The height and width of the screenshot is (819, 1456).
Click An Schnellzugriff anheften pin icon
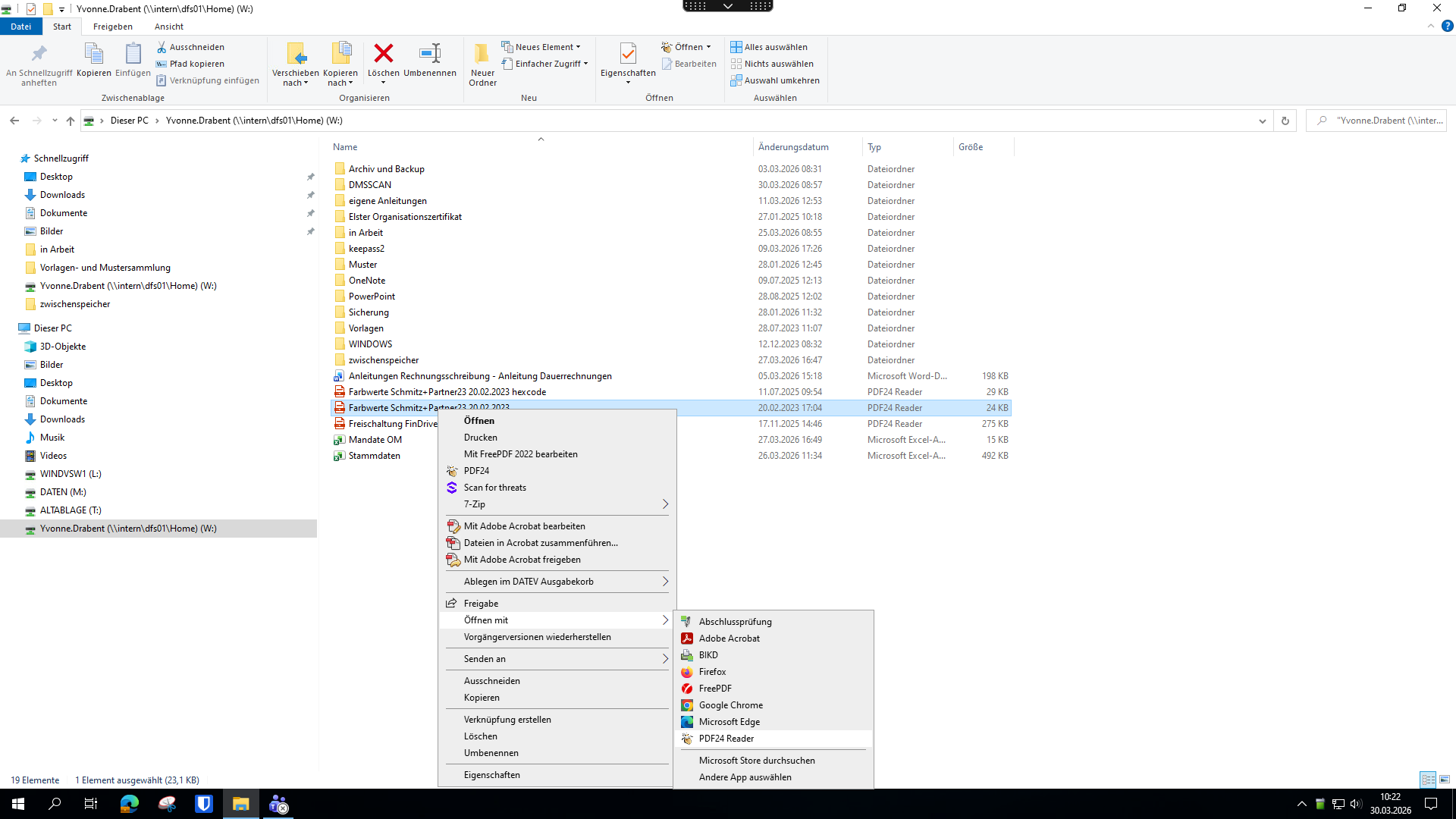pyautogui.click(x=39, y=54)
